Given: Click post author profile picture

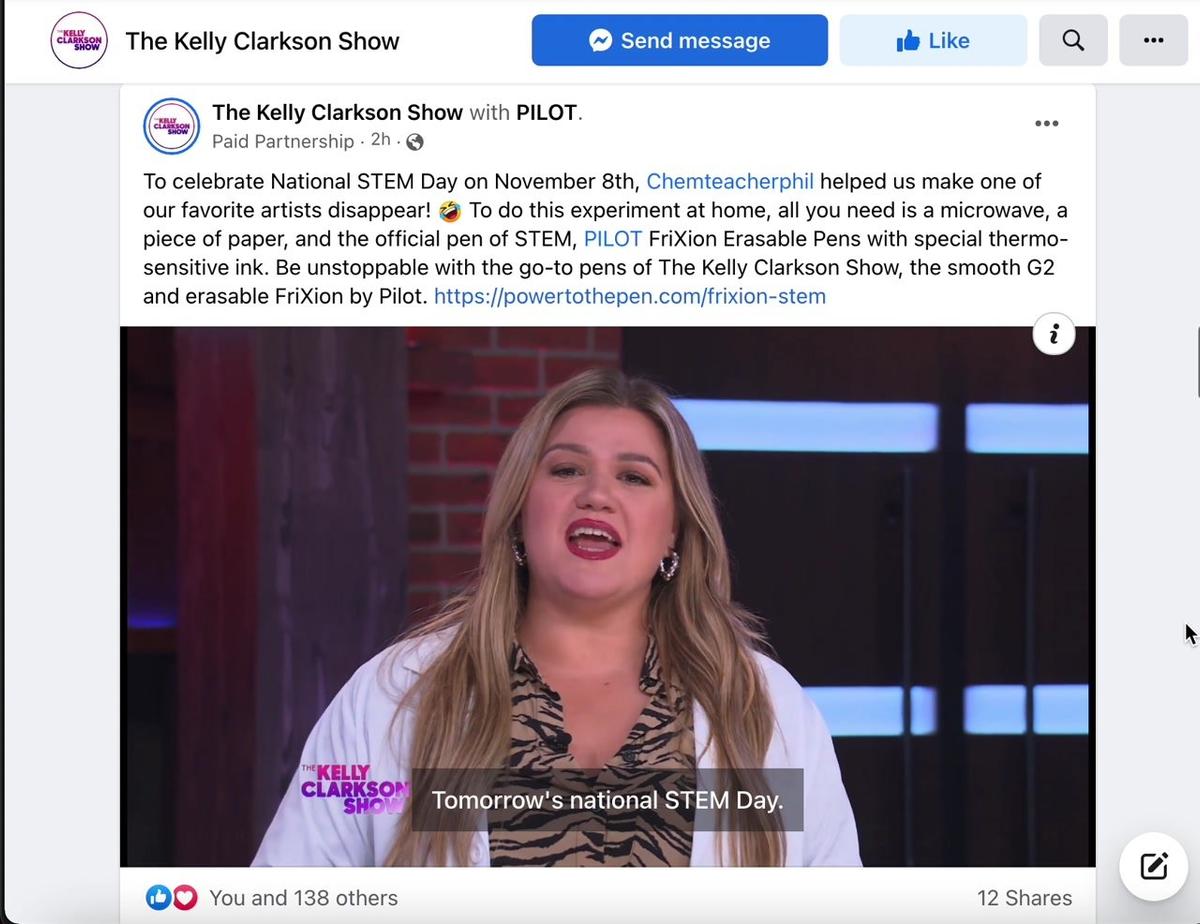Looking at the screenshot, I should [171, 126].
